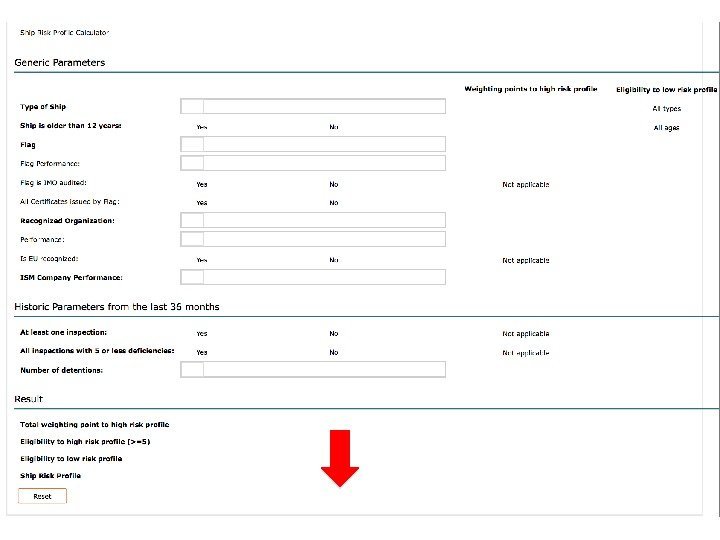This screenshot has height=540, width=720.
Task: Click the Eligibility to low risk profile column header
Action: [667, 90]
